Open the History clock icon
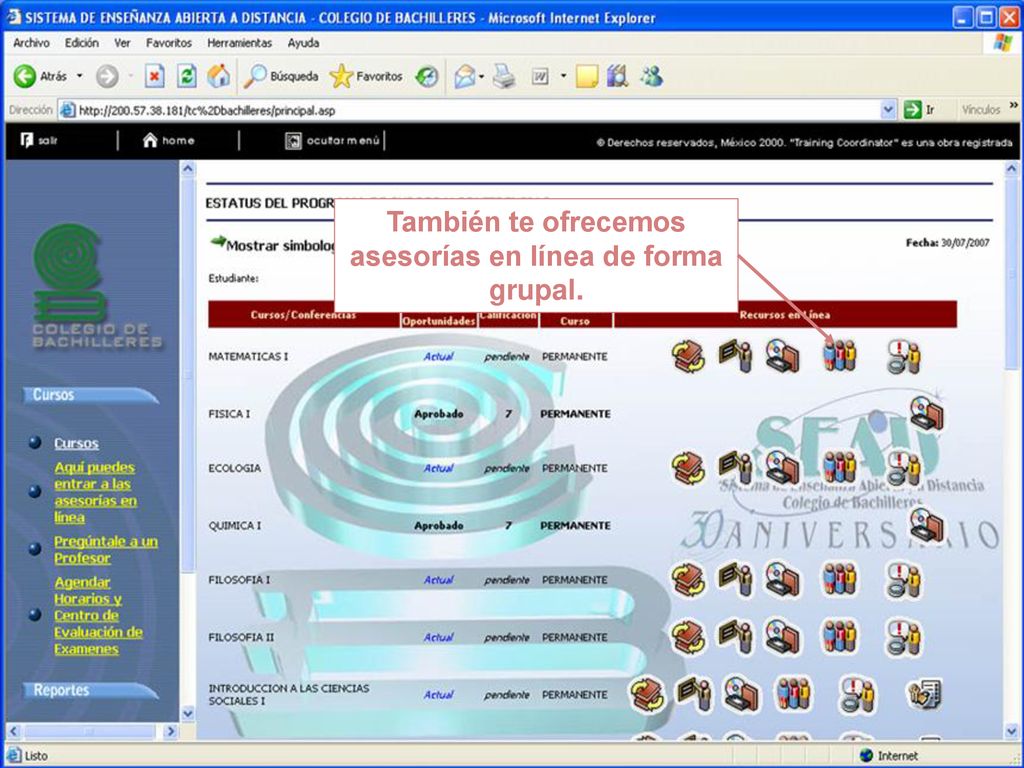This screenshot has width=1024, height=768. (x=427, y=76)
